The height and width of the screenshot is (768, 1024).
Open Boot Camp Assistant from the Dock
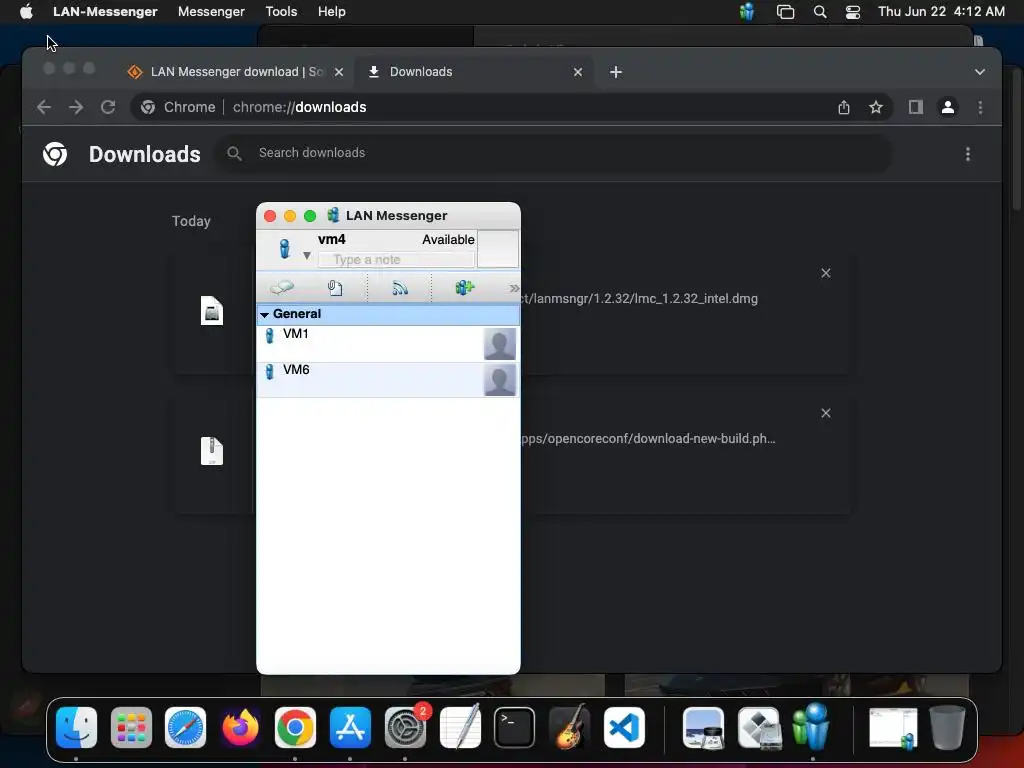(x=758, y=728)
